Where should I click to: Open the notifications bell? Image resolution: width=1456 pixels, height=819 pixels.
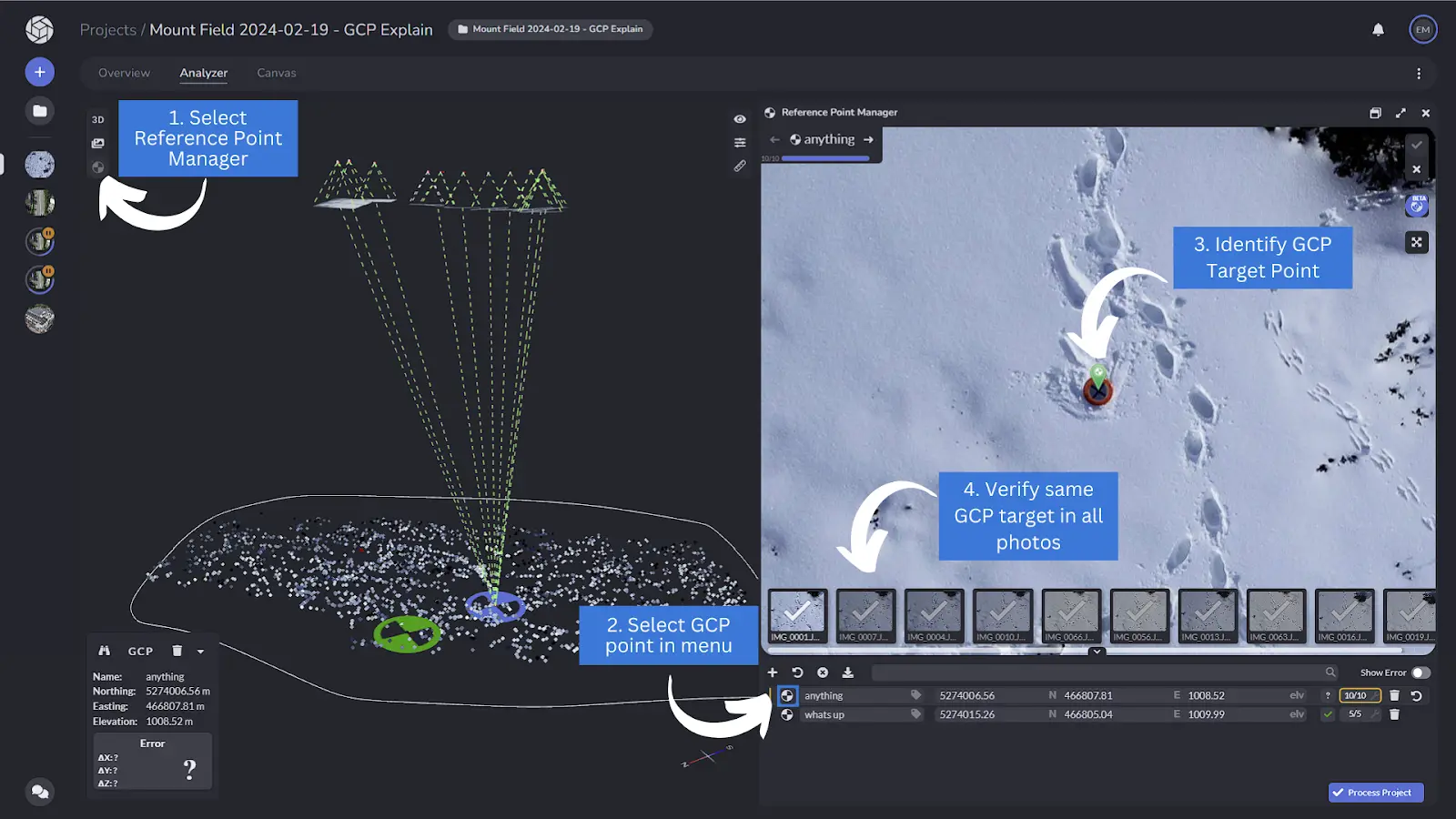point(1378,30)
